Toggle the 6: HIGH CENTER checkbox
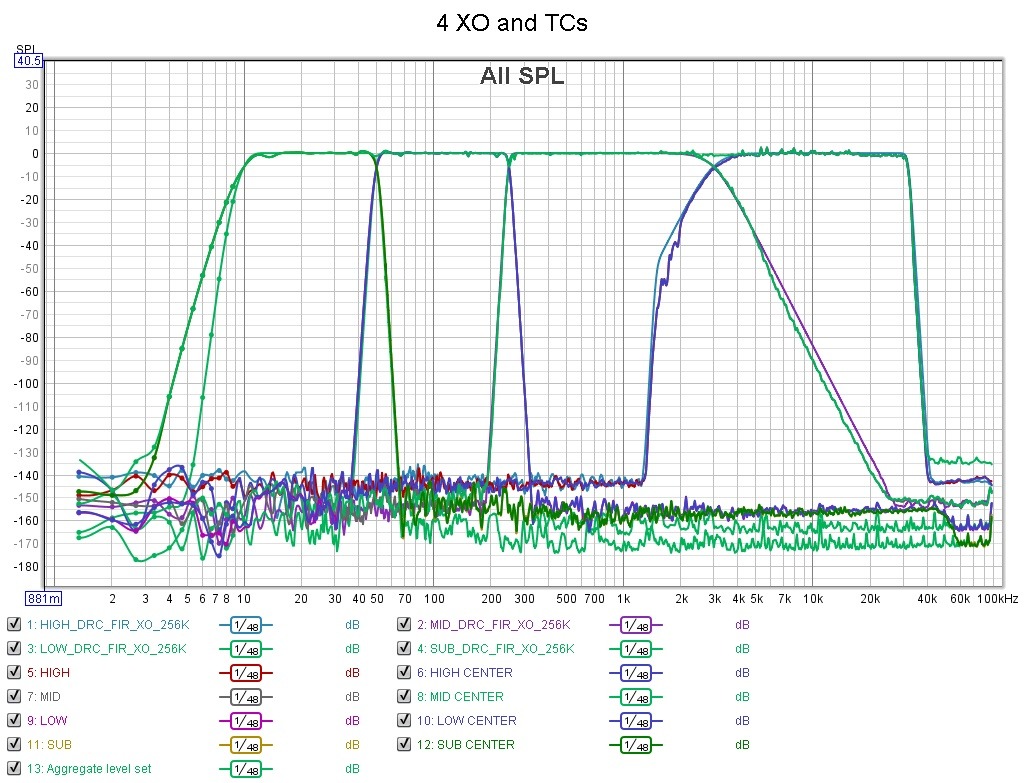The height and width of the screenshot is (783, 1024). [404, 672]
